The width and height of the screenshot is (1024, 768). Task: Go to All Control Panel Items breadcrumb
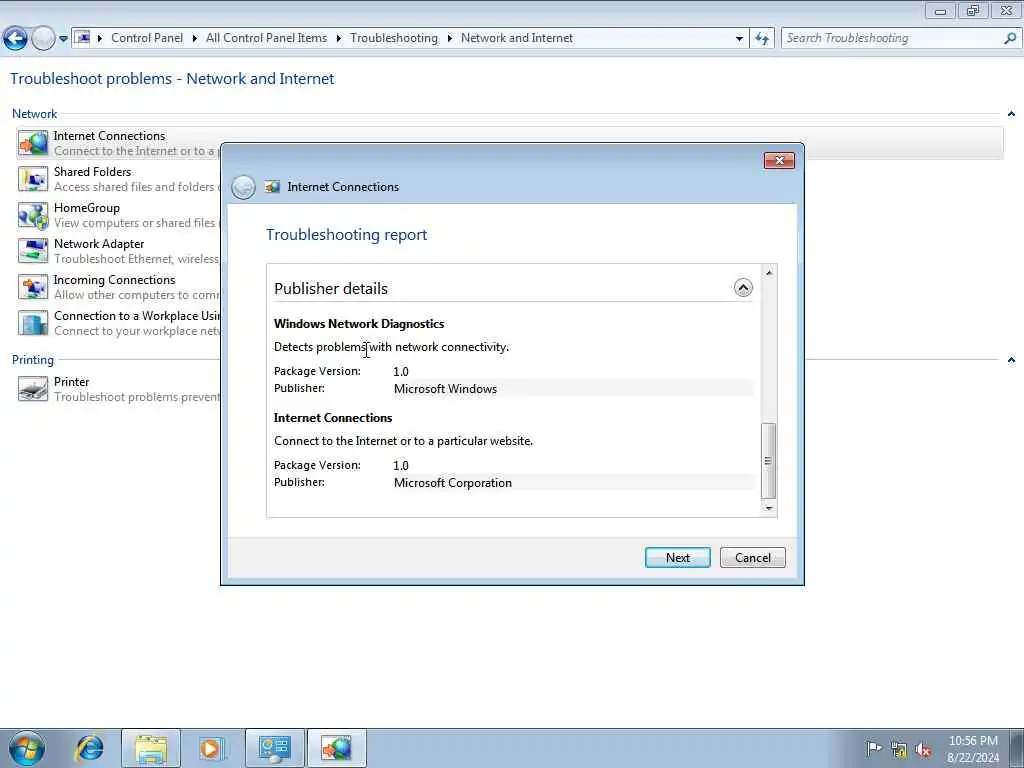(x=266, y=38)
